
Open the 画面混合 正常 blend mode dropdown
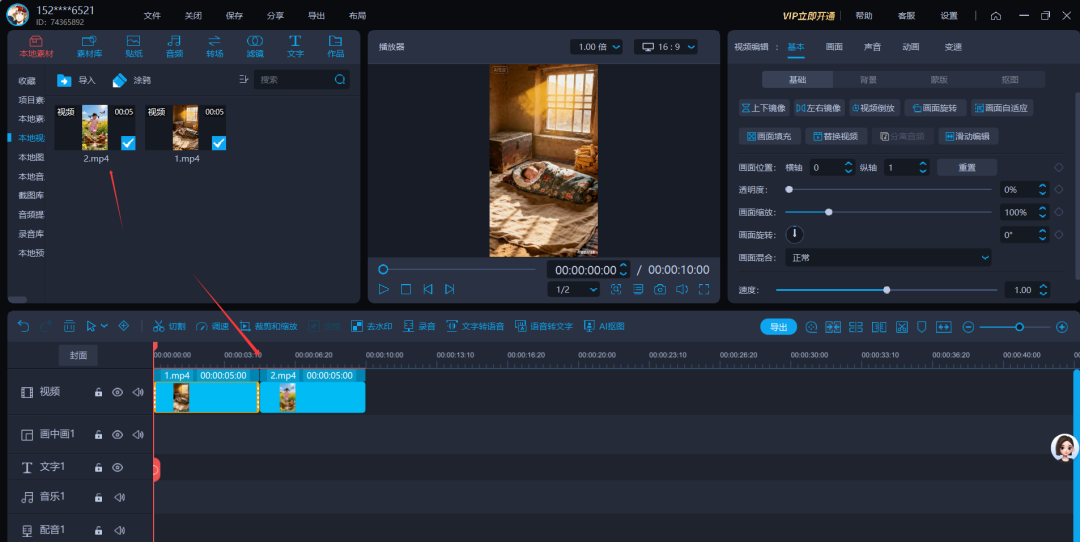pos(888,258)
